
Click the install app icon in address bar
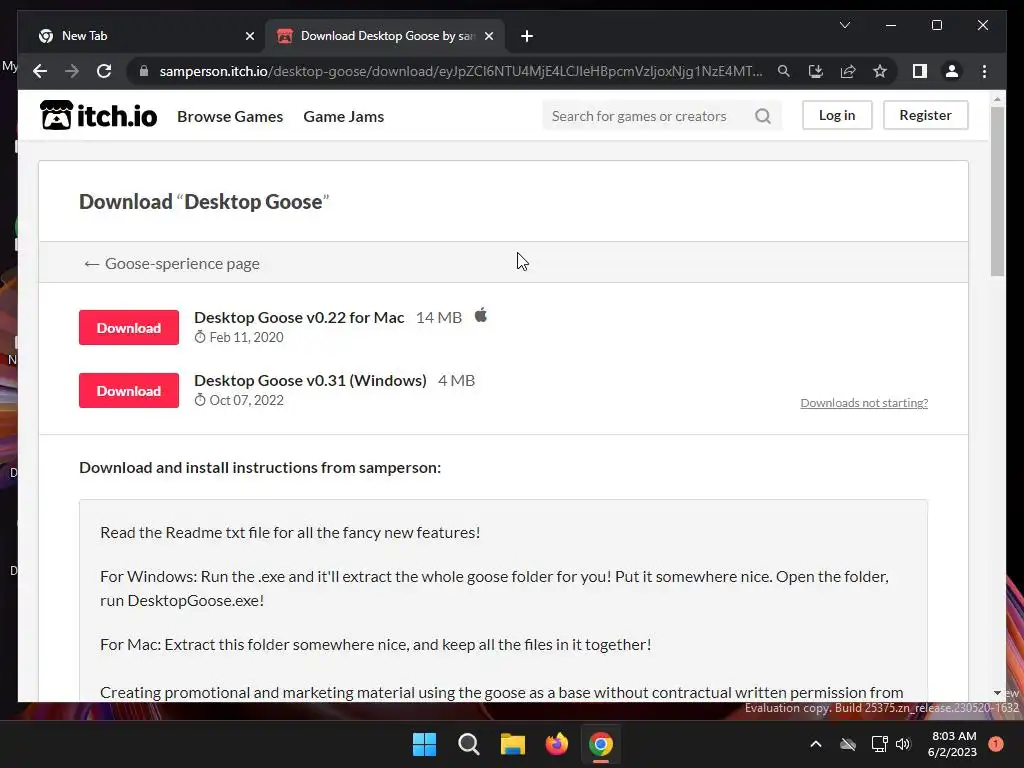point(816,71)
